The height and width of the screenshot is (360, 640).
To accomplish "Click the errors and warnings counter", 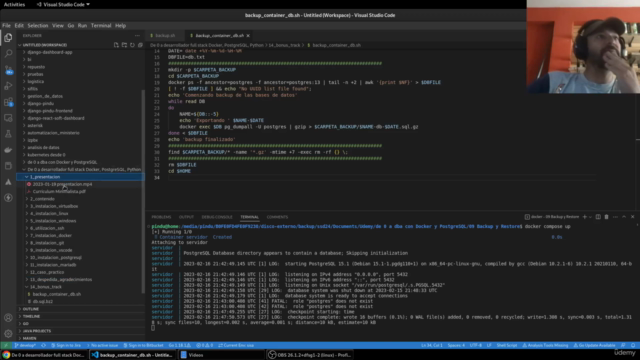I will pyautogui.click(x=205, y=345).
